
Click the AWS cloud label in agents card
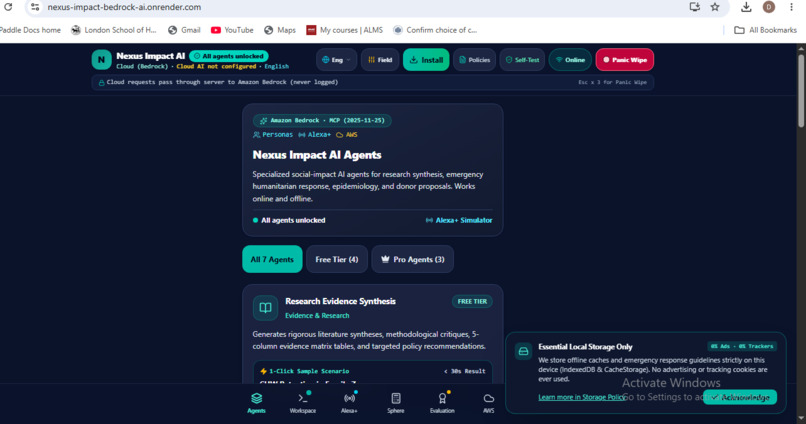coord(346,135)
